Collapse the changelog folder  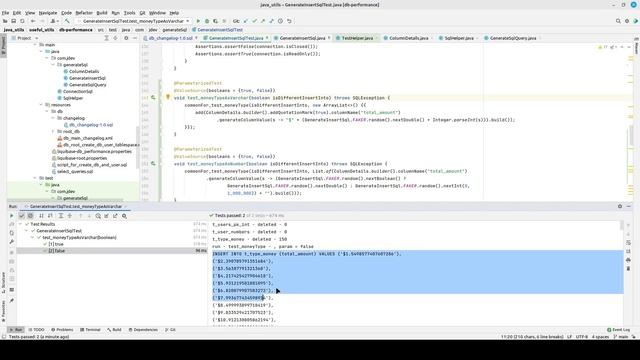pos(53,118)
